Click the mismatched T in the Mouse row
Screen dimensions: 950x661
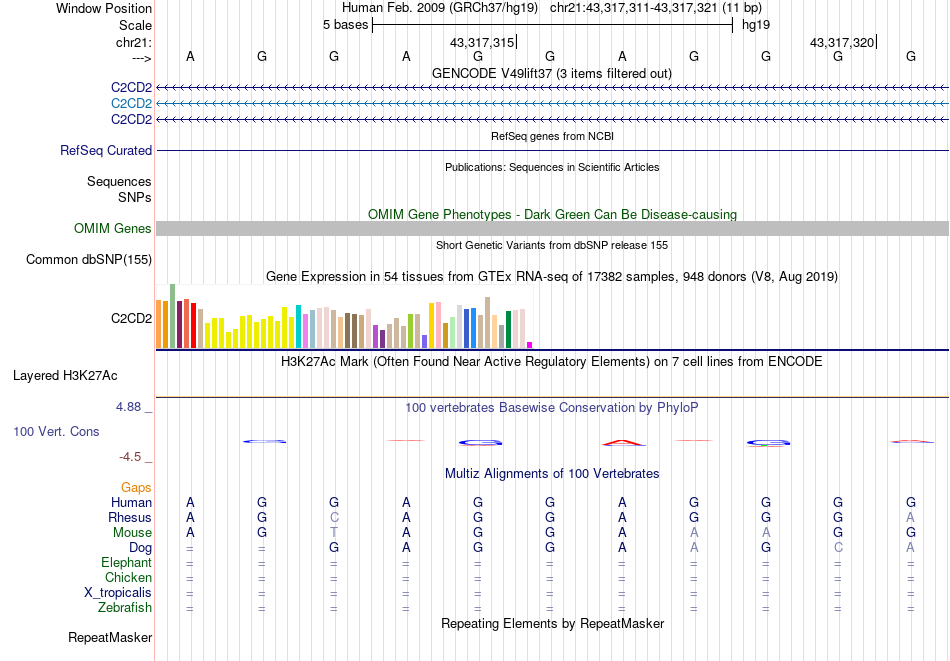334,533
